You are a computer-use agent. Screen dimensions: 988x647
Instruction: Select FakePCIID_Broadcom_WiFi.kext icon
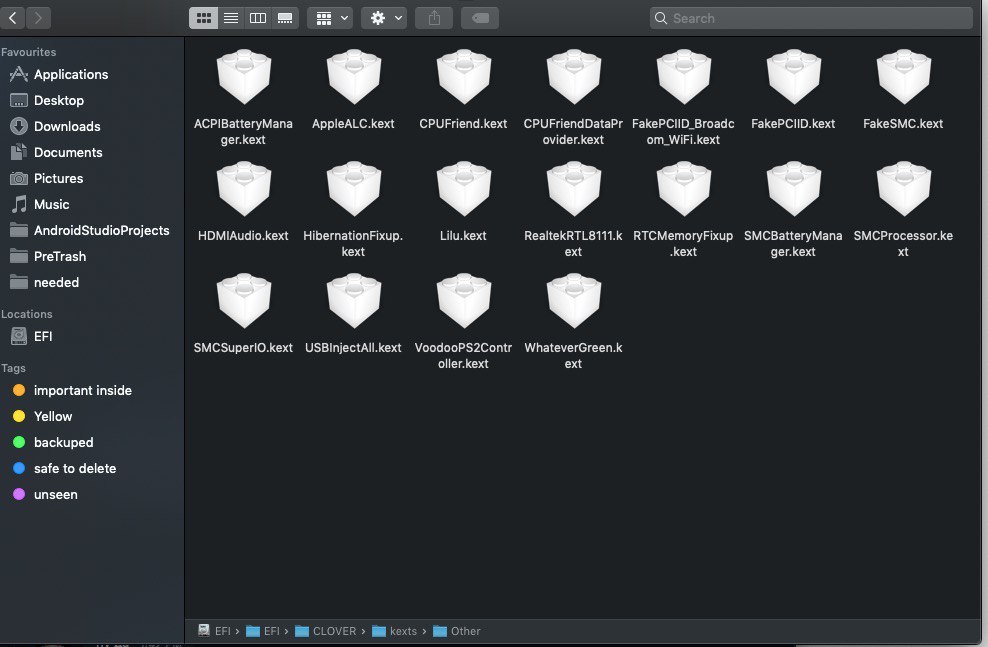[x=683, y=77]
